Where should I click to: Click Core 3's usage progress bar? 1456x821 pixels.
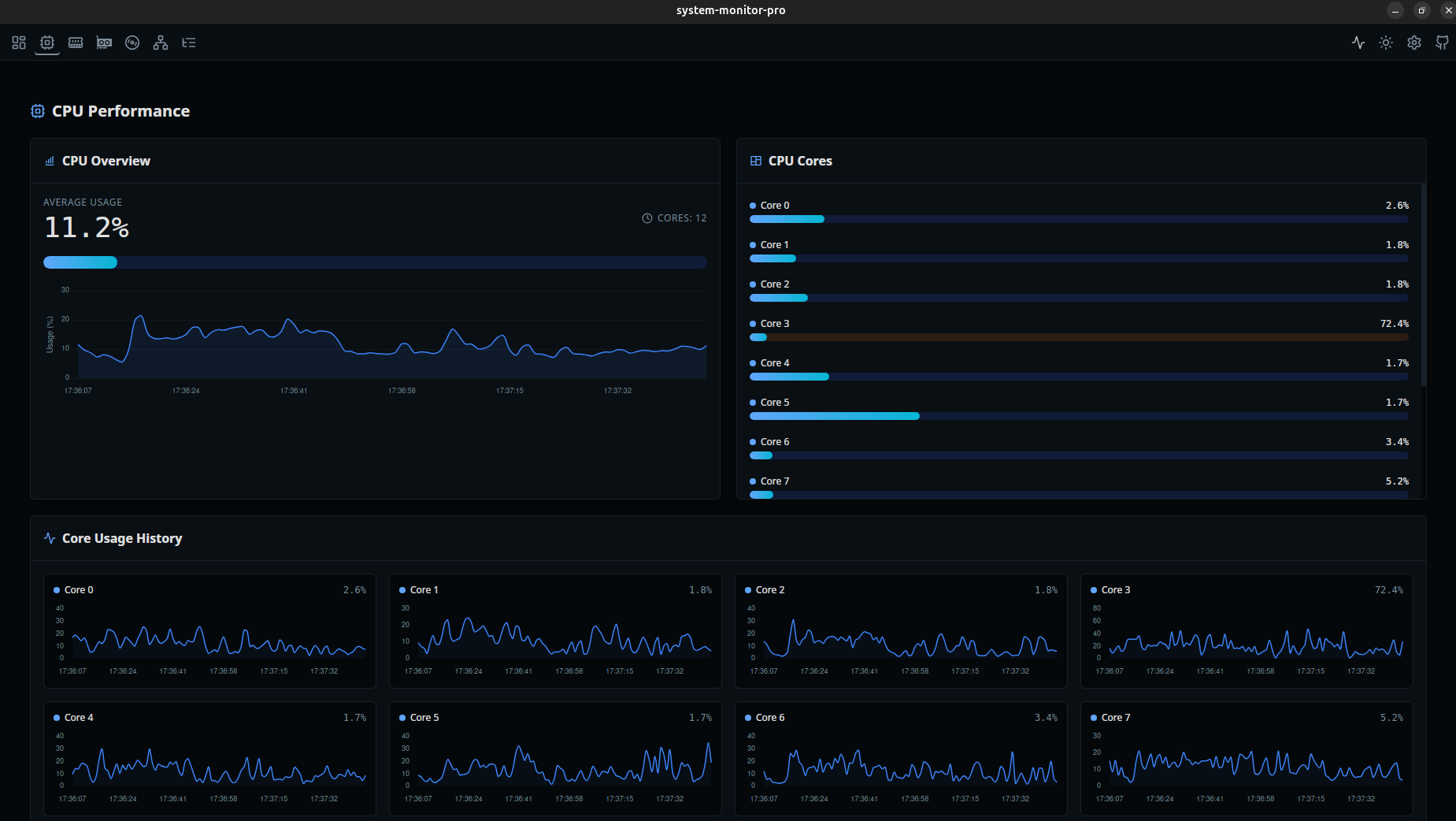(x=1079, y=337)
